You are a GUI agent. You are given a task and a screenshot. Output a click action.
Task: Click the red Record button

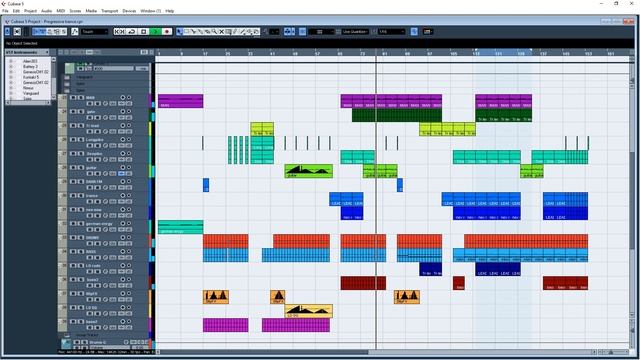167,31
